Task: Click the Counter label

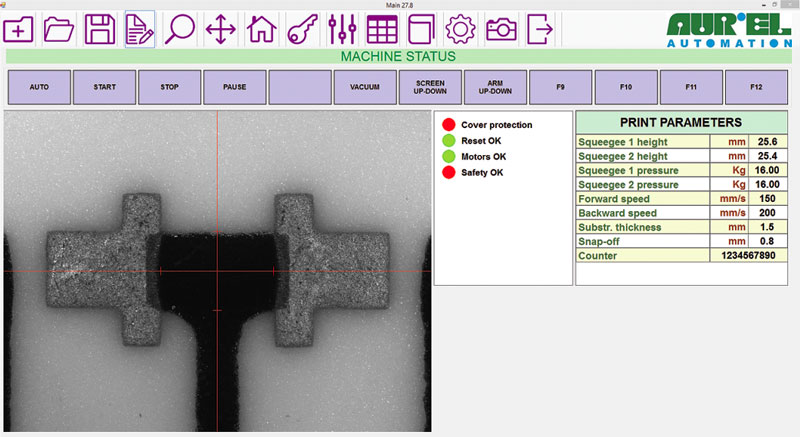Action: coord(597,255)
